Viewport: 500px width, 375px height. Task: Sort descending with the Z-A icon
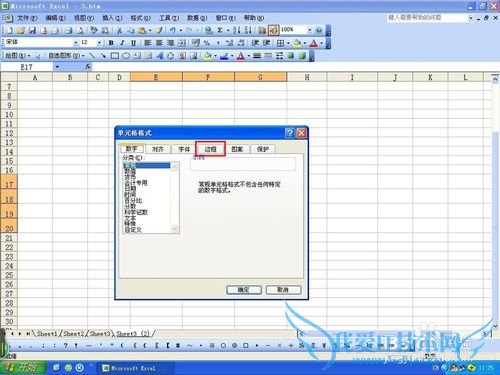coord(248,30)
